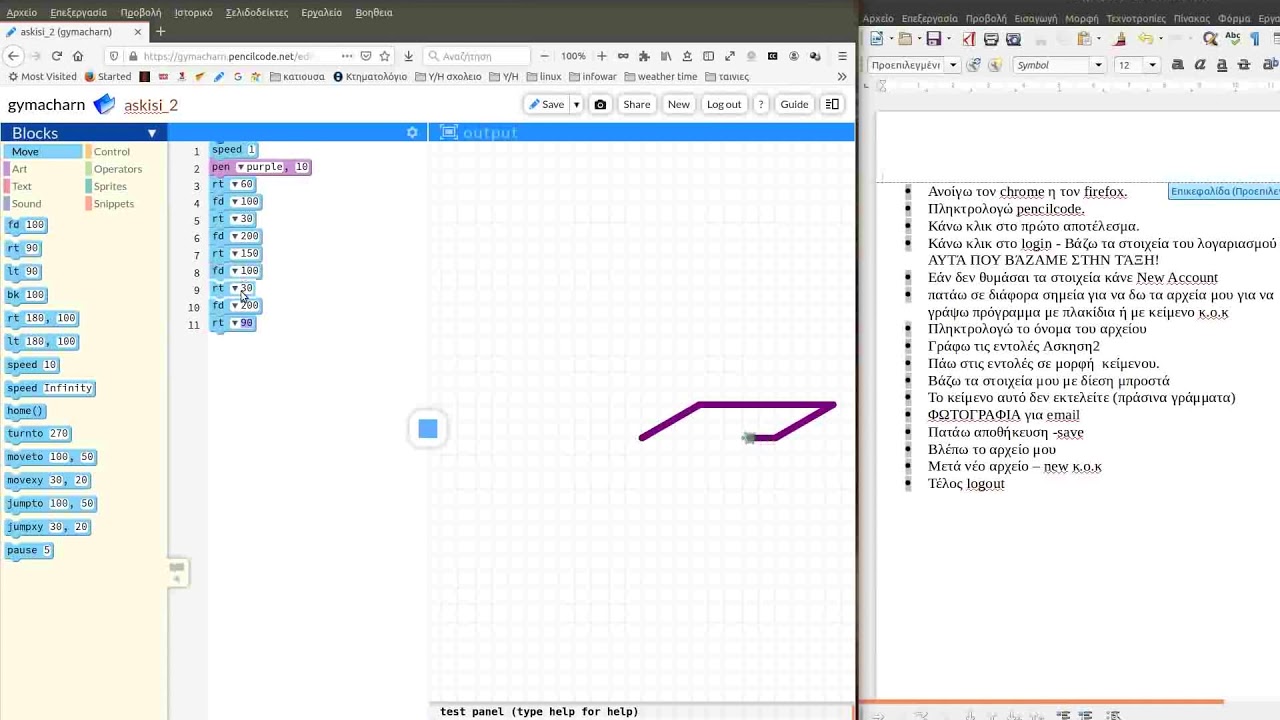Reload the Pencil Code page
Image resolution: width=1280 pixels, height=720 pixels.
click(57, 56)
